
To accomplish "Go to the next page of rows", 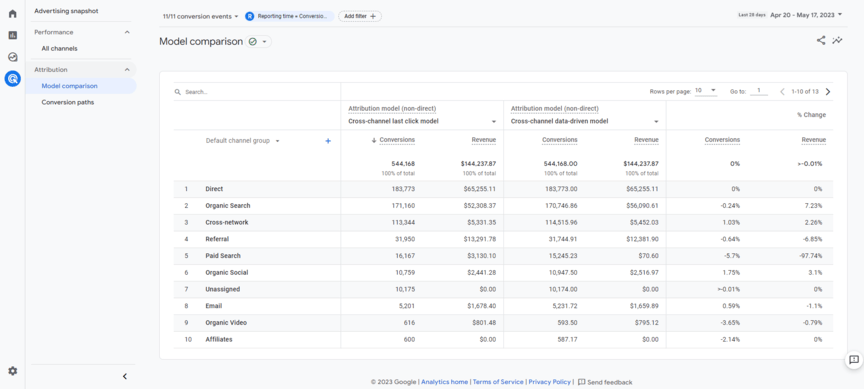I will 828,91.
